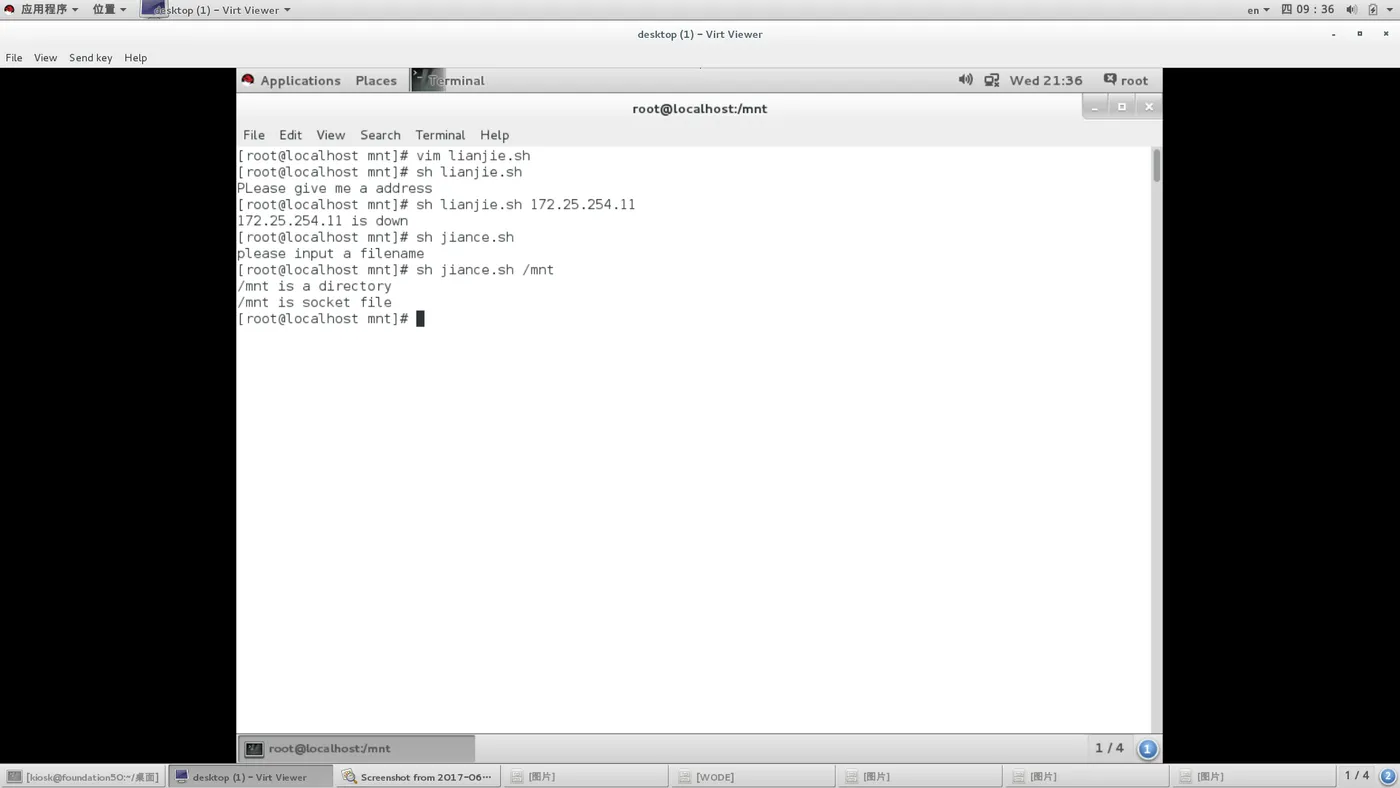The width and height of the screenshot is (1400, 788).
Task: Click the terminal's vertical scrollbar handle
Action: (1157, 165)
